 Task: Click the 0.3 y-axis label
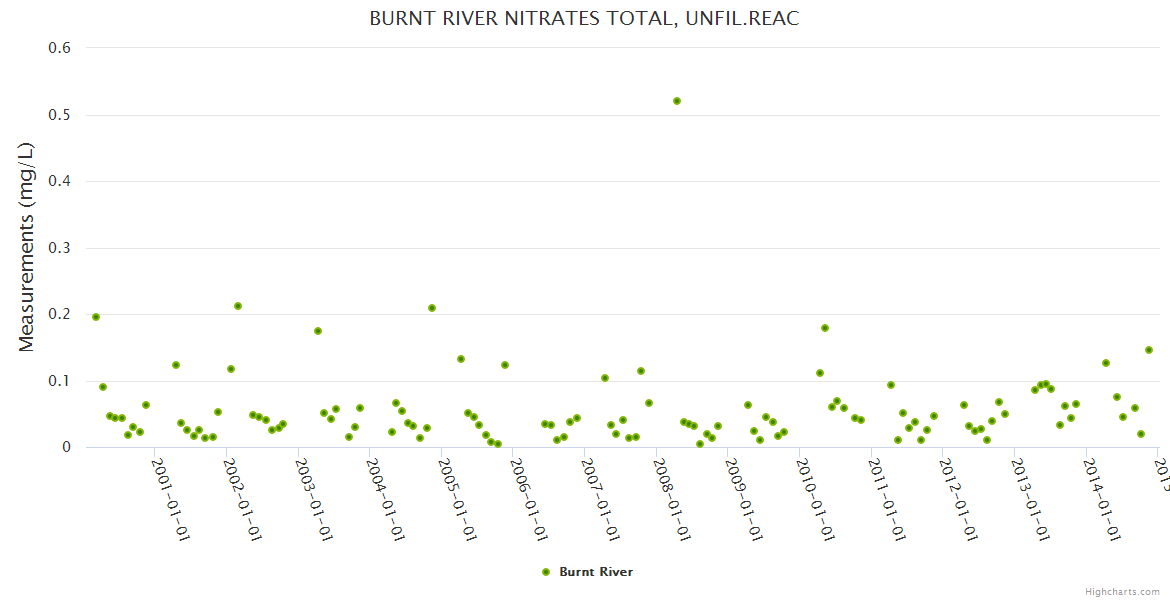[x=59, y=248]
